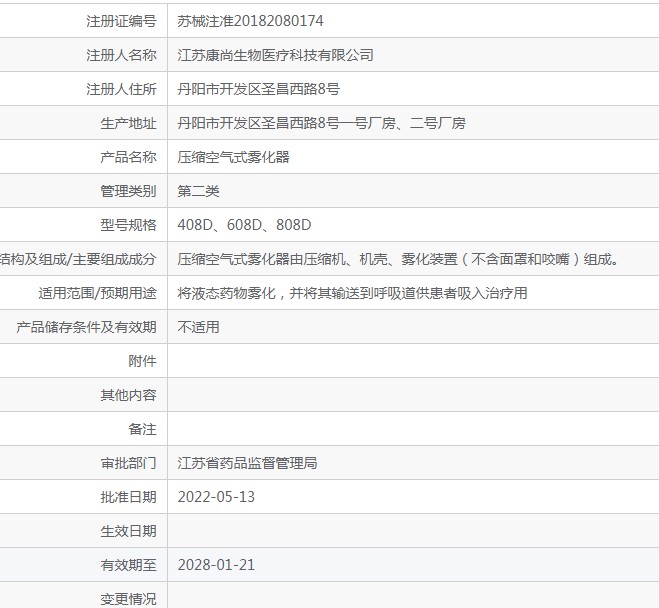Click the label 生效日期
This screenshot has height=608, width=659.
tap(128, 531)
